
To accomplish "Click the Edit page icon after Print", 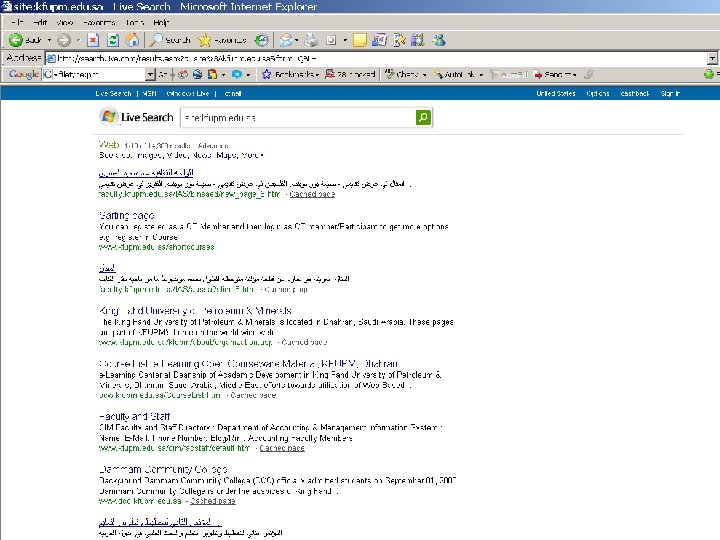I will point(331,40).
